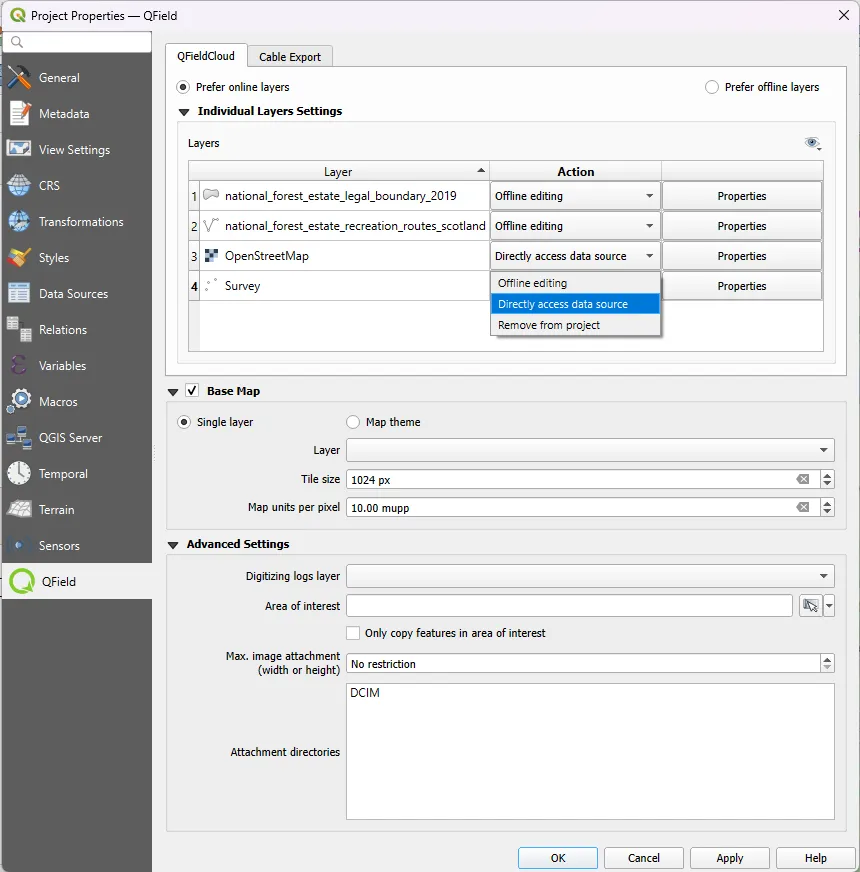
Task: Open Digitizing logs layer dropdown
Action: [x=590, y=576]
